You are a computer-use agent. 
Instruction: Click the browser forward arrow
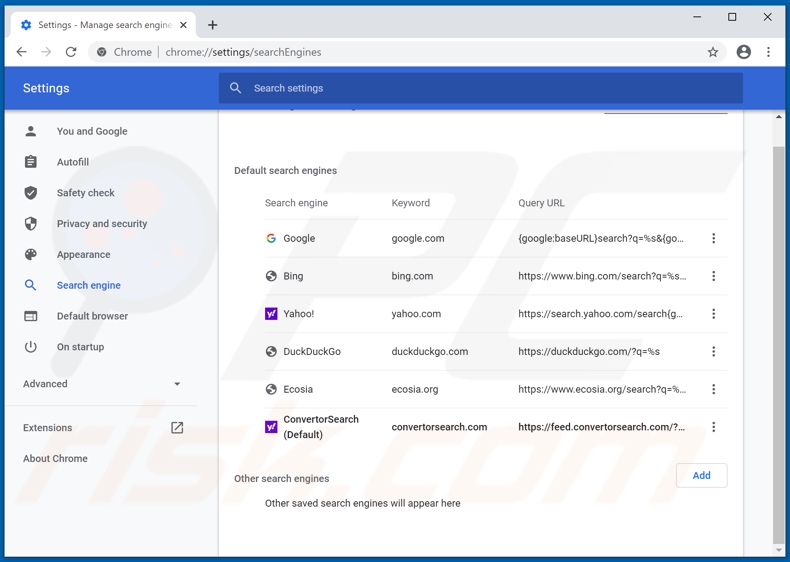coord(46,52)
